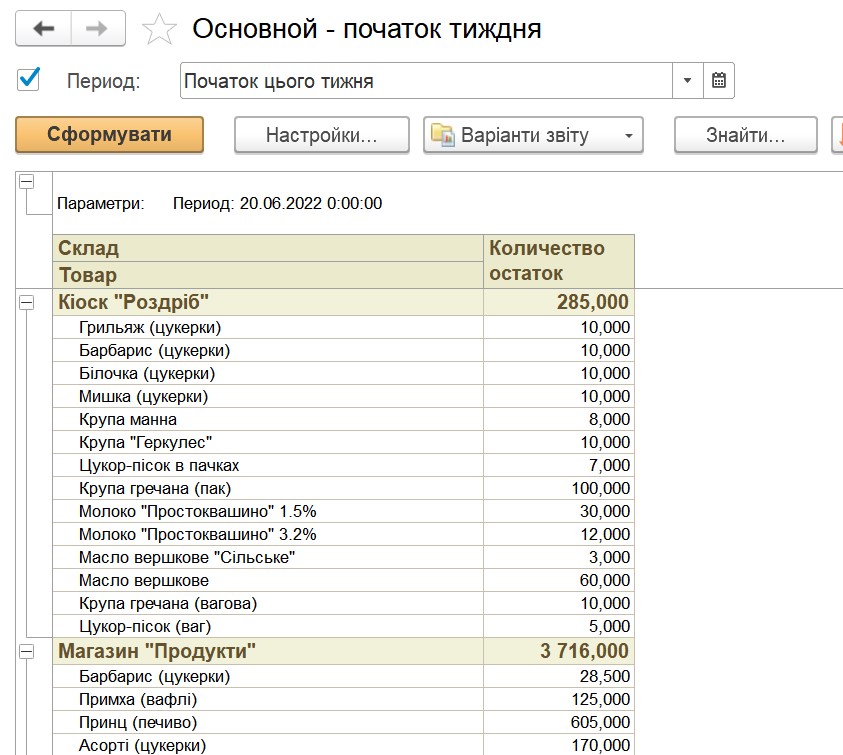Click the Знайти... button
This screenshot has width=843, height=755.
[746, 135]
